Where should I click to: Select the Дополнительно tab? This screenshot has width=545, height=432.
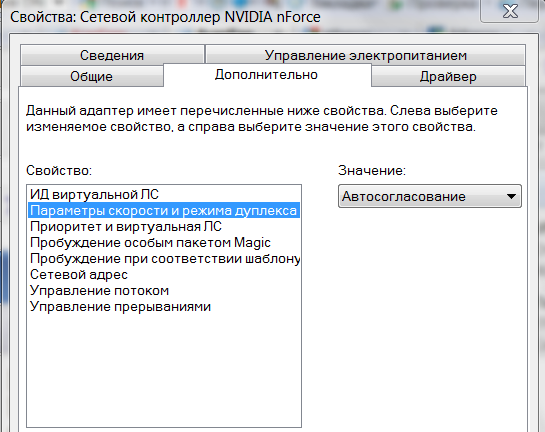(267, 75)
